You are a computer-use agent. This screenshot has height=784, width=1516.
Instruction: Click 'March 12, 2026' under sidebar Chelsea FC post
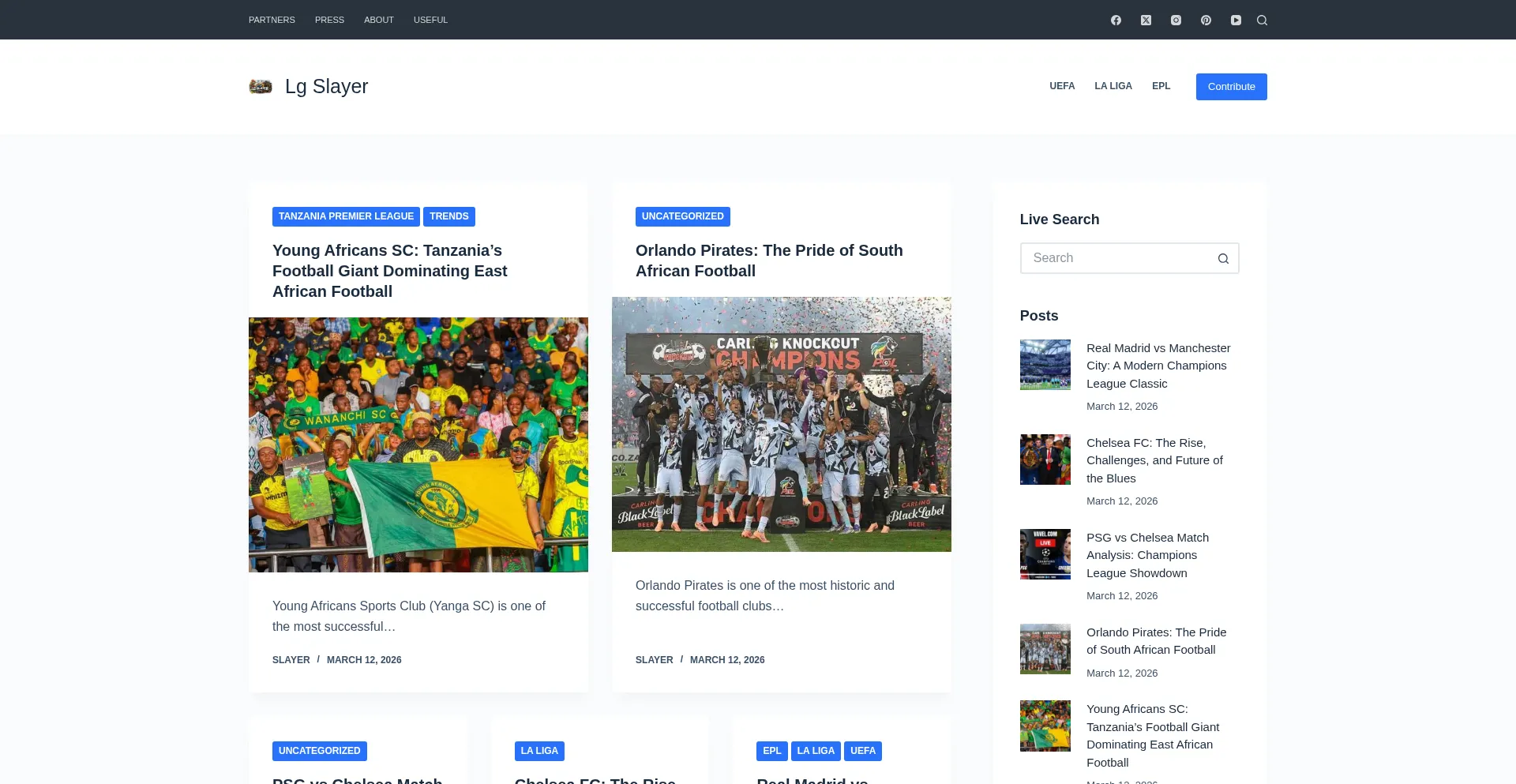[x=1122, y=501]
